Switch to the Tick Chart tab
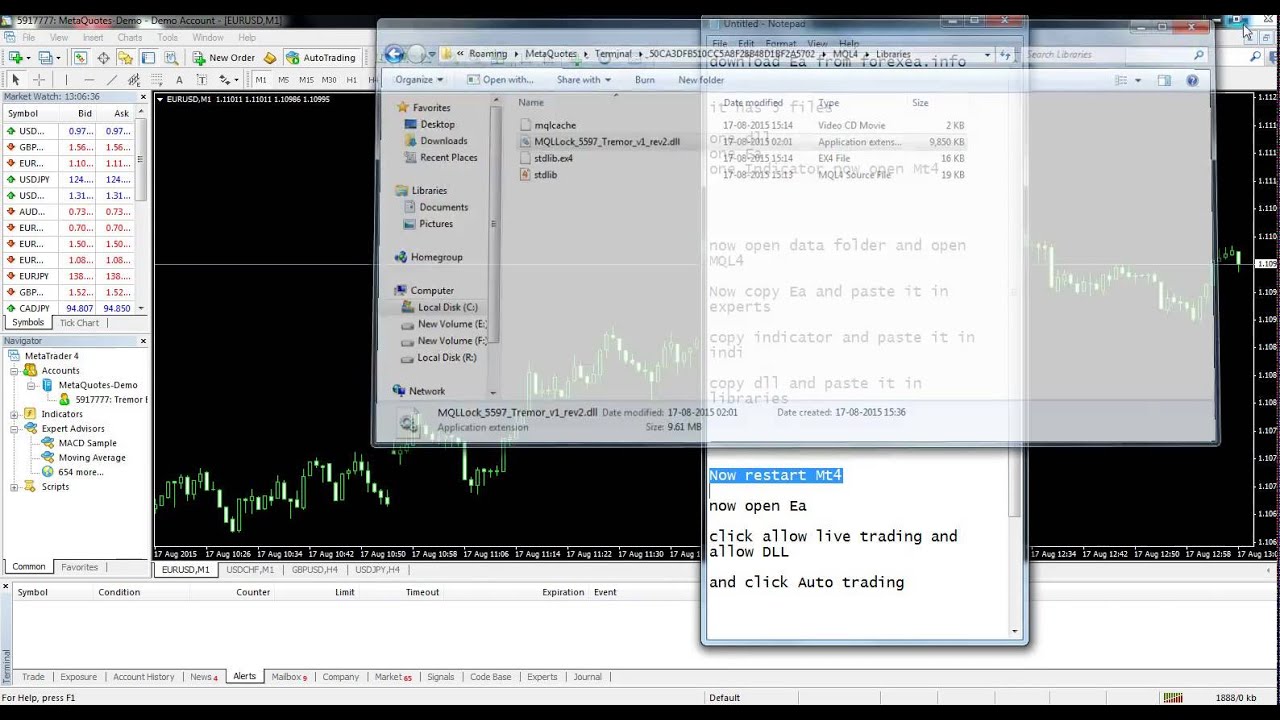 tap(79, 323)
